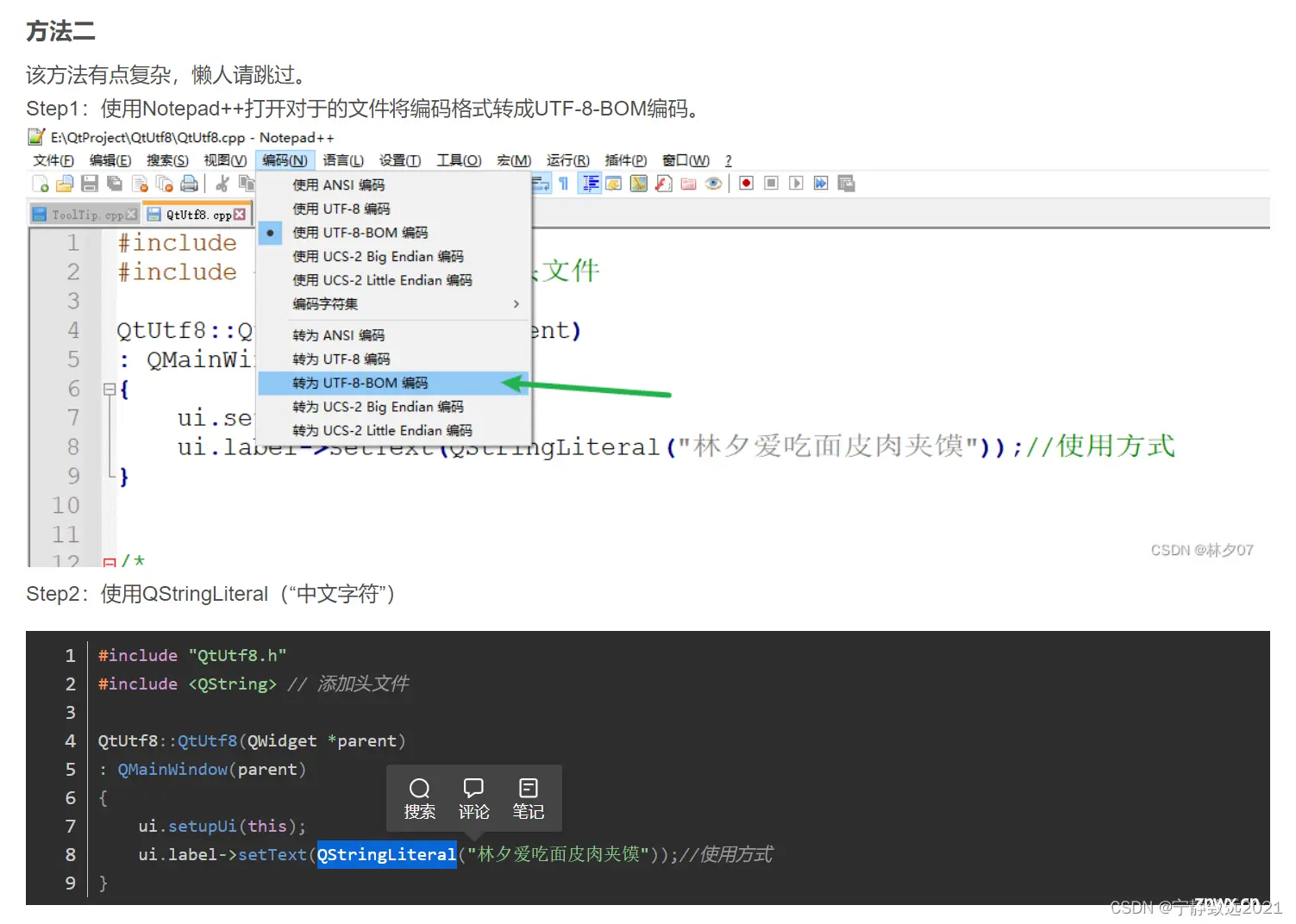
Task: Collapse the code fold at line 6
Action: click(x=110, y=390)
